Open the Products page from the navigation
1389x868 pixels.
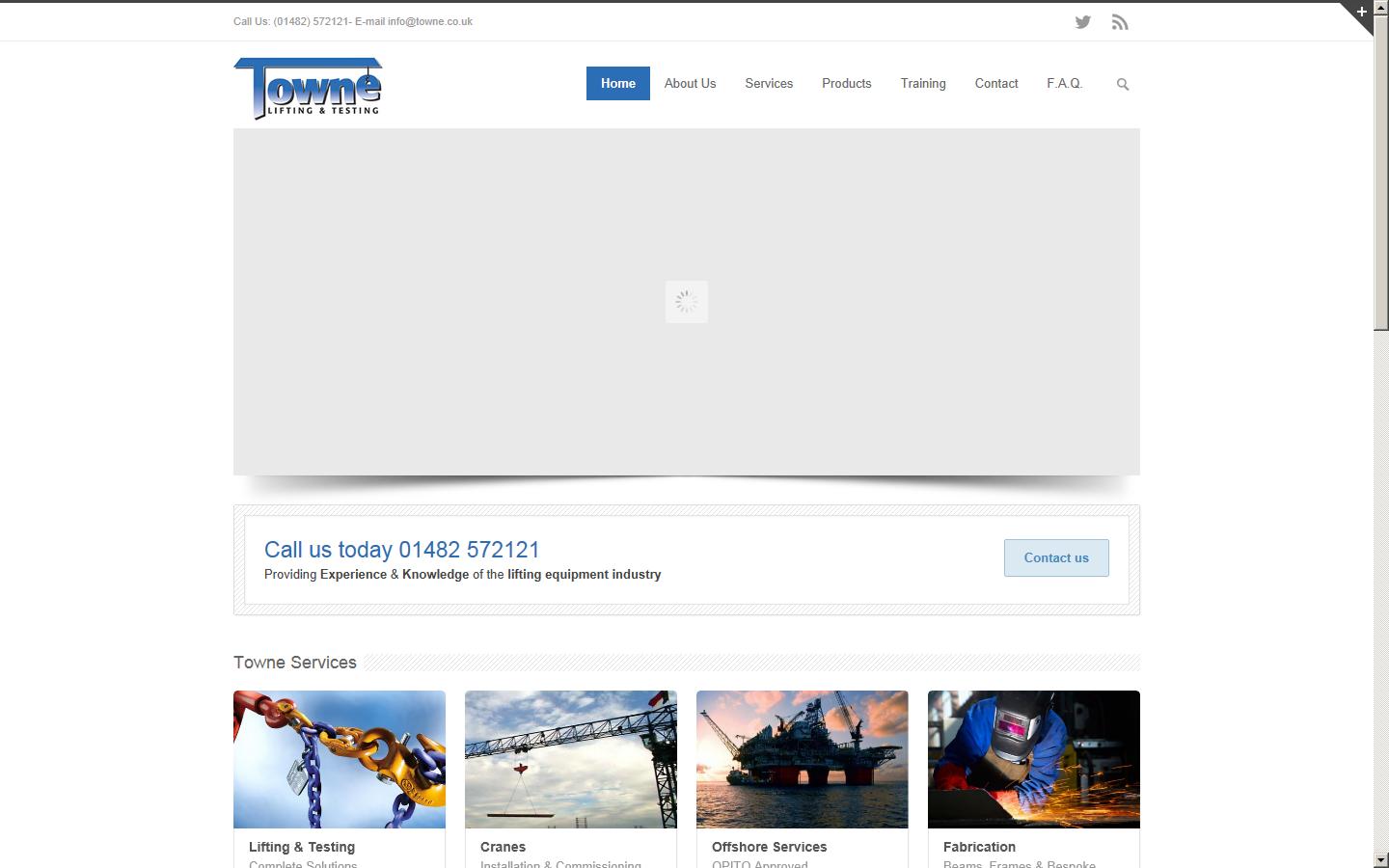point(846,83)
